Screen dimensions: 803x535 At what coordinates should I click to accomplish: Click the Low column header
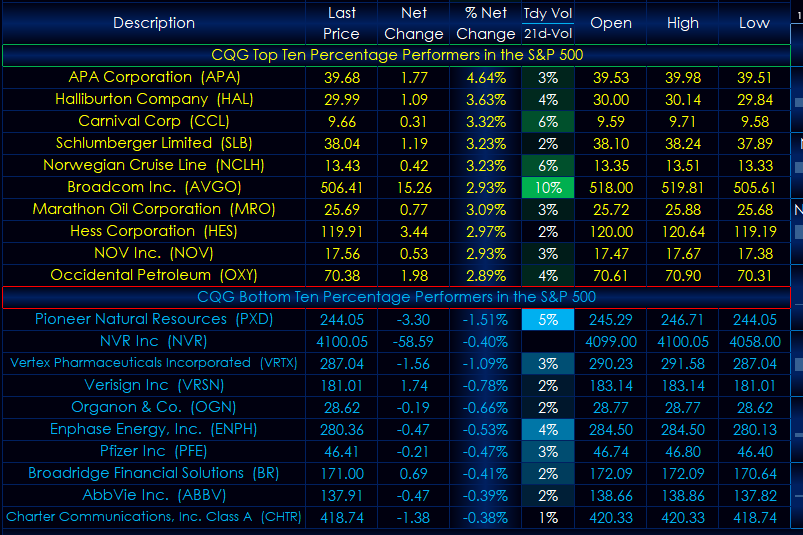(754, 23)
